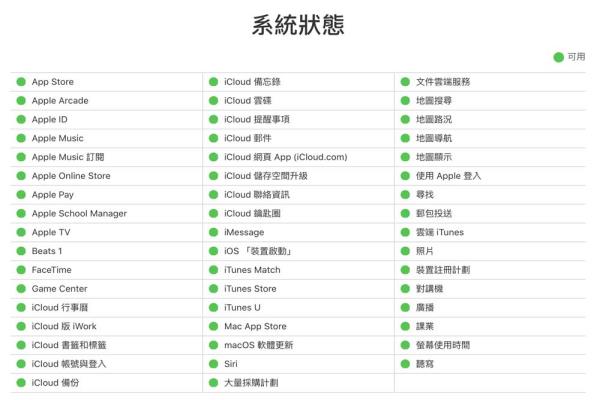Click the green dot next to iTunes U
Viewport: 600px width, 400px height.
pyautogui.click(x=214, y=307)
